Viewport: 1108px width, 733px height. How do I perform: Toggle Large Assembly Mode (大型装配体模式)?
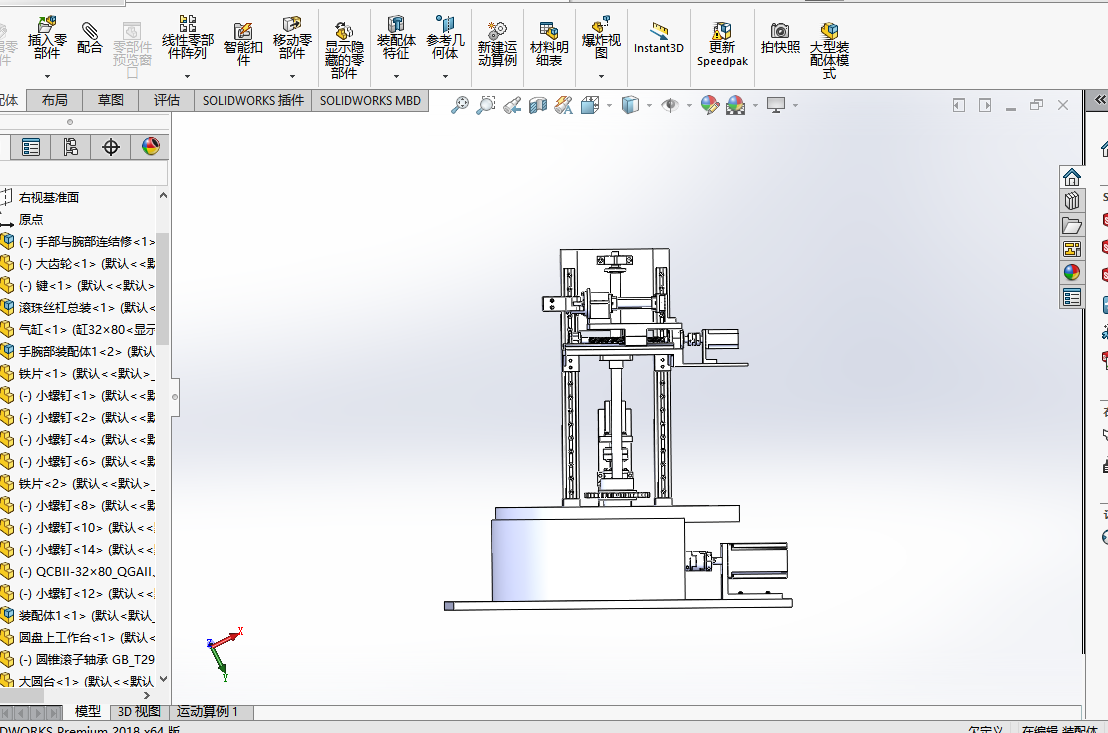[830, 49]
